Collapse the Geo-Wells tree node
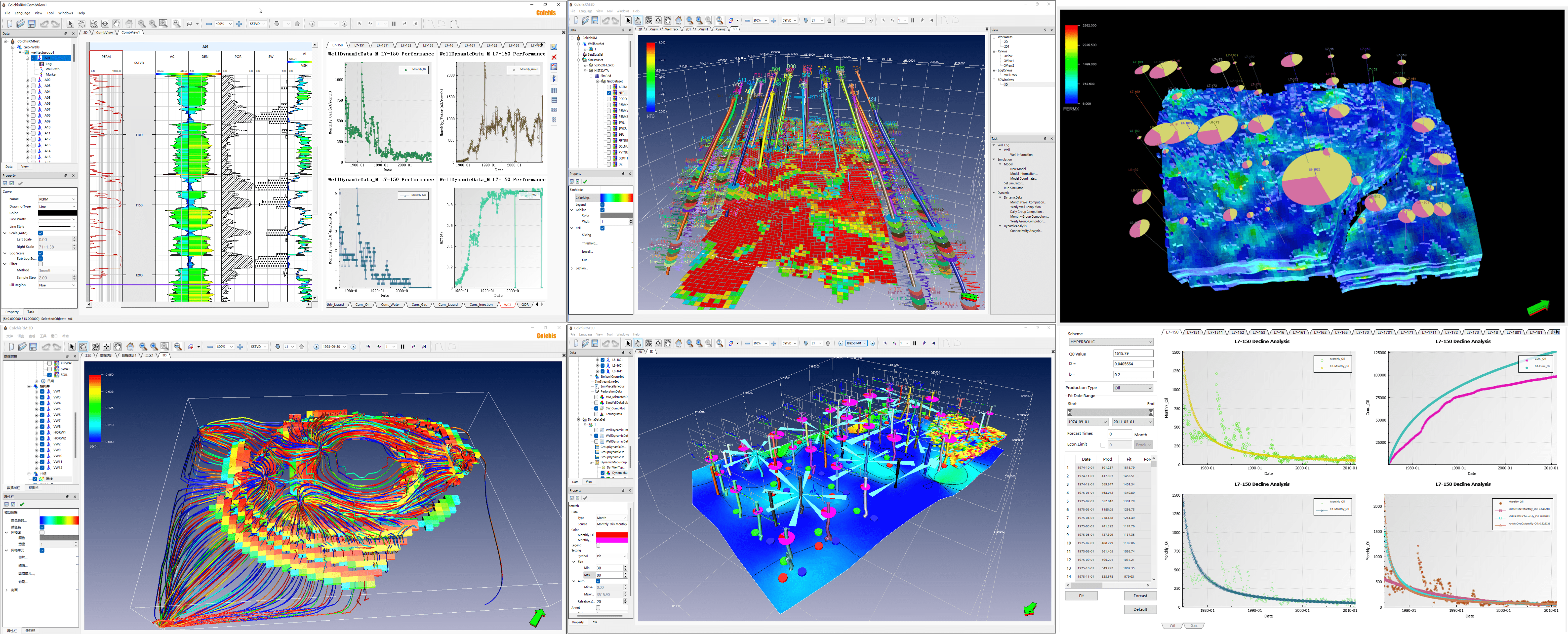 tap(13, 47)
